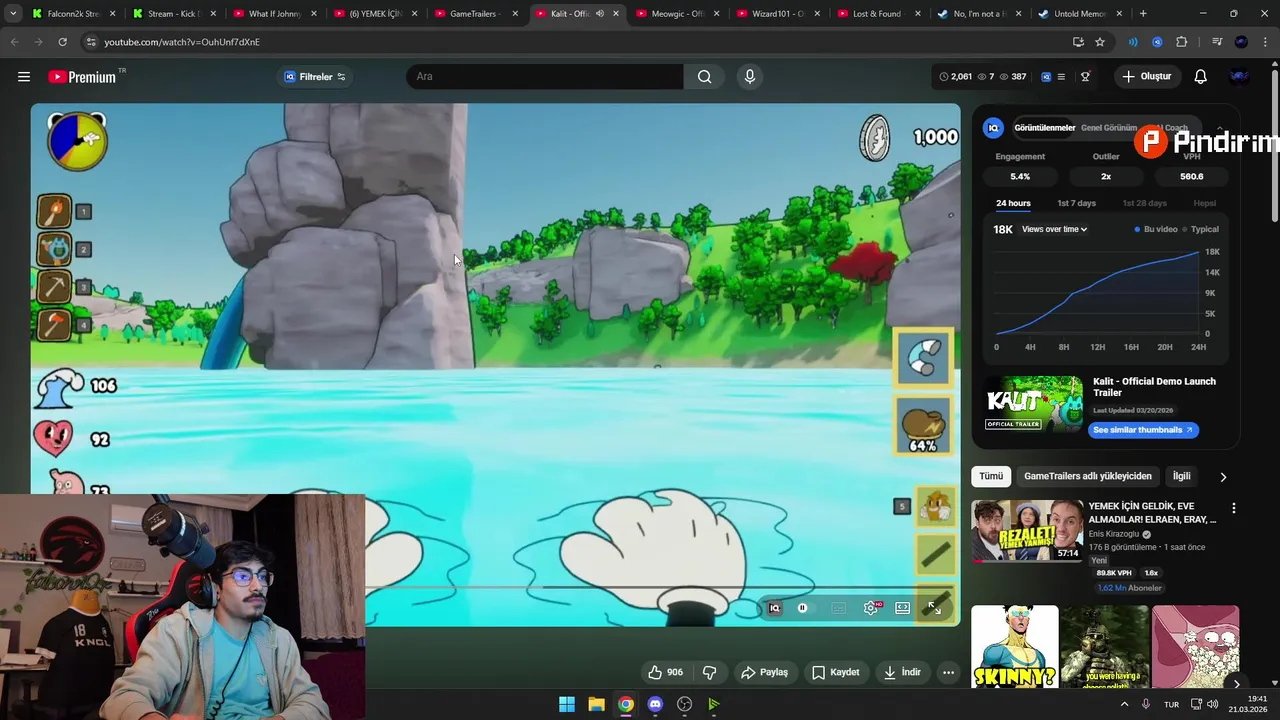Open player settings gear with HD badge
Image resolution: width=1280 pixels, height=720 pixels.
pyautogui.click(x=872, y=608)
